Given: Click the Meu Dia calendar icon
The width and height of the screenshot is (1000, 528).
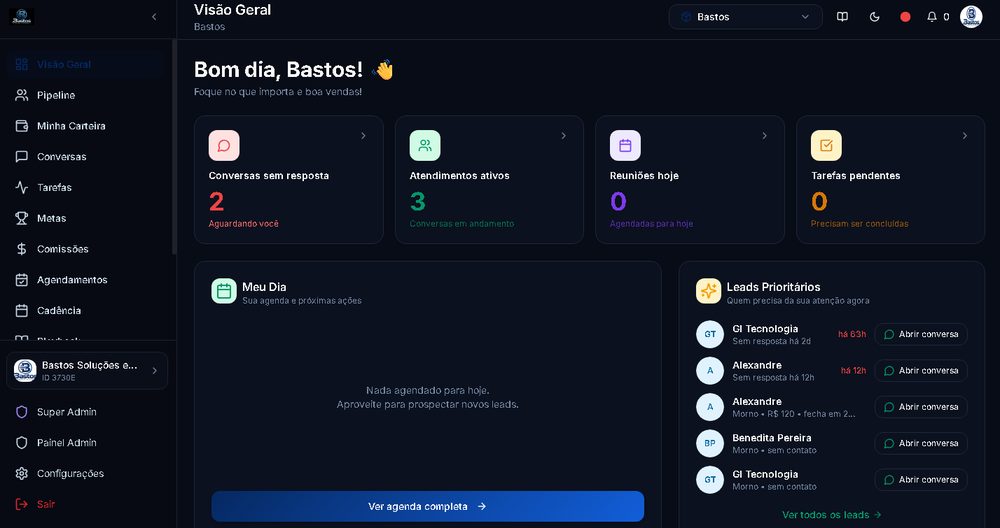Looking at the screenshot, I should tap(224, 291).
